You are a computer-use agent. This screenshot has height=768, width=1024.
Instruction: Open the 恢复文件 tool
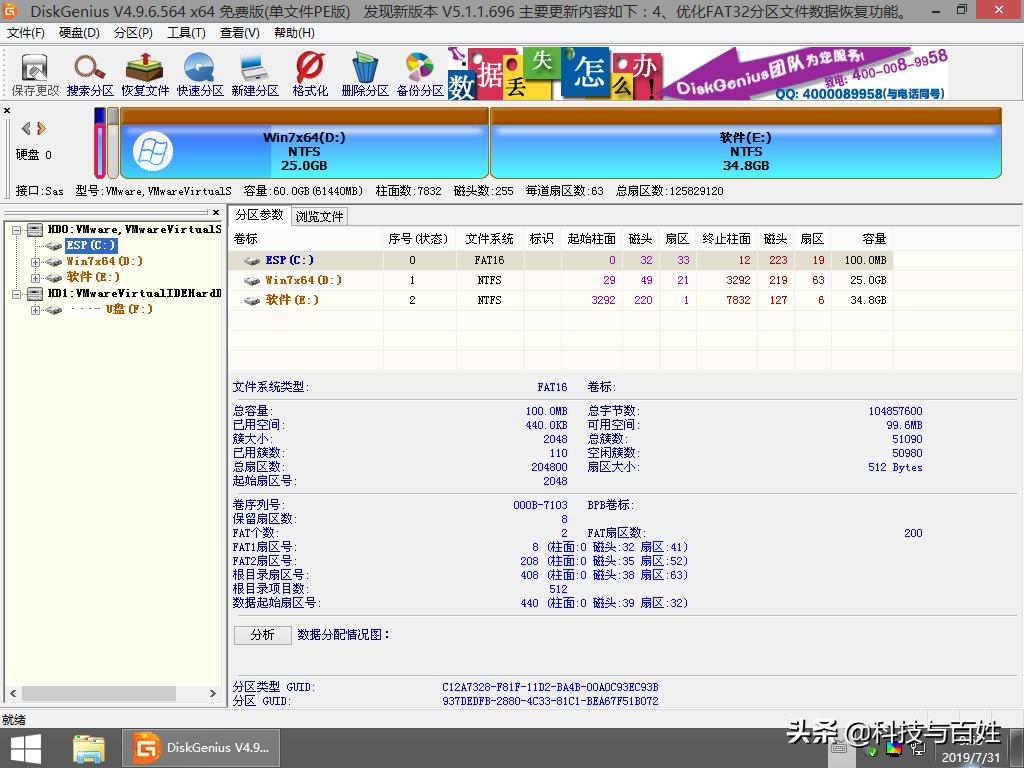[x=145, y=74]
